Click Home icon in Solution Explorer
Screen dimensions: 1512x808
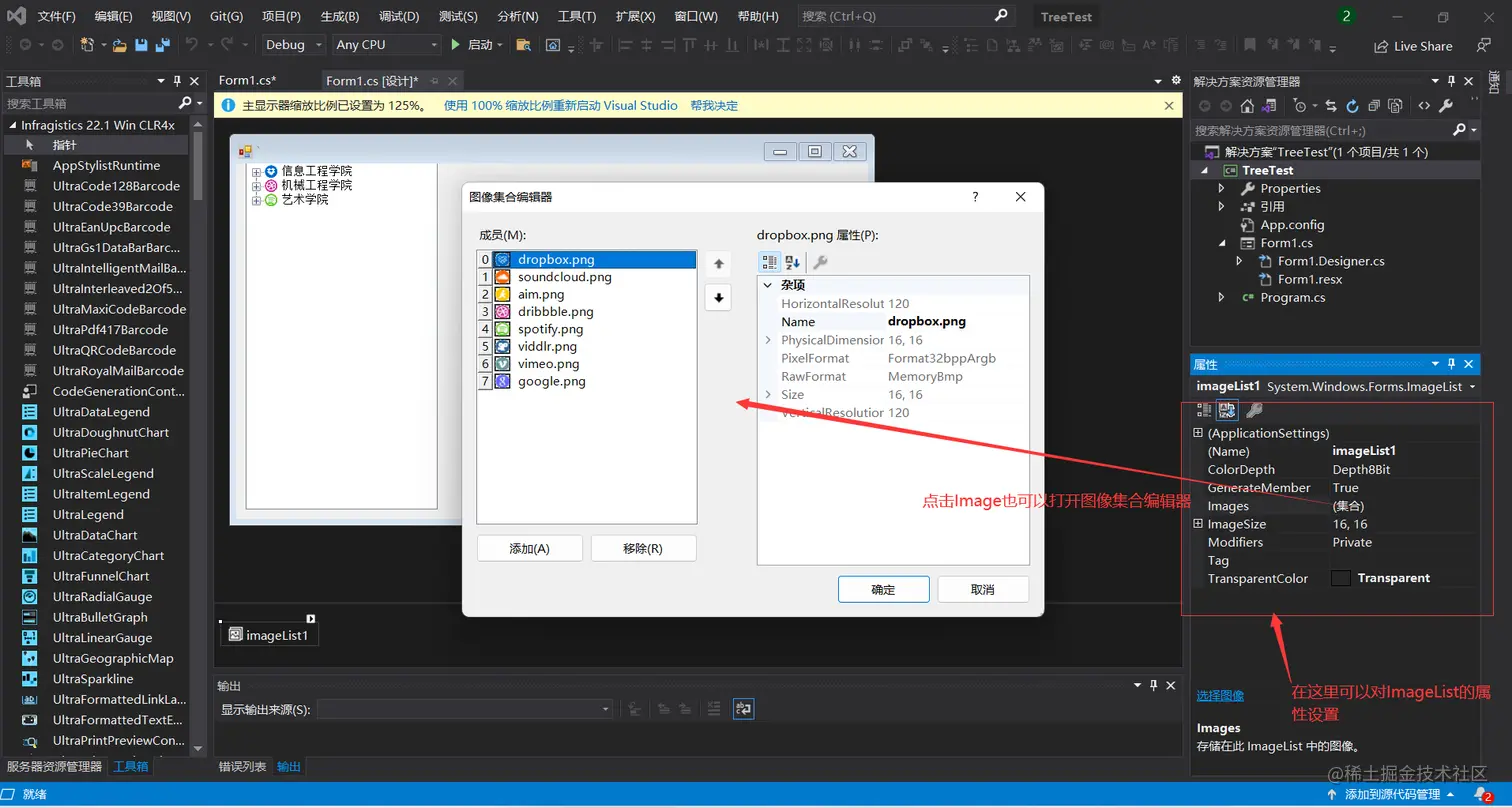pos(1247,106)
